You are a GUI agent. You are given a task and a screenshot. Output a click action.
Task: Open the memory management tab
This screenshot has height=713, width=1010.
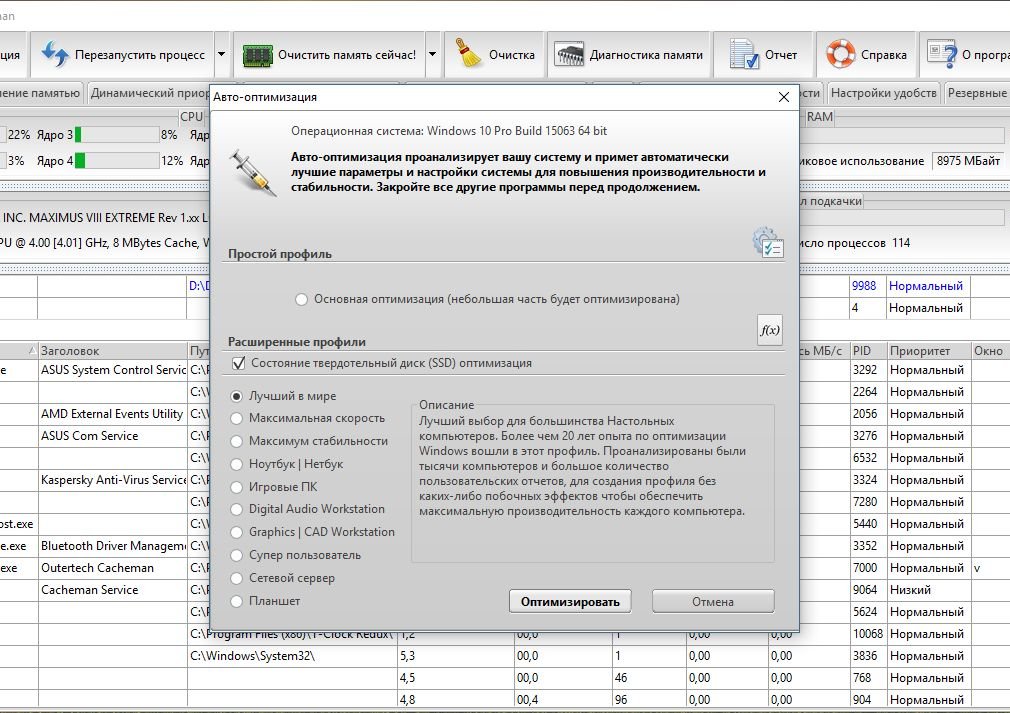tap(41, 93)
